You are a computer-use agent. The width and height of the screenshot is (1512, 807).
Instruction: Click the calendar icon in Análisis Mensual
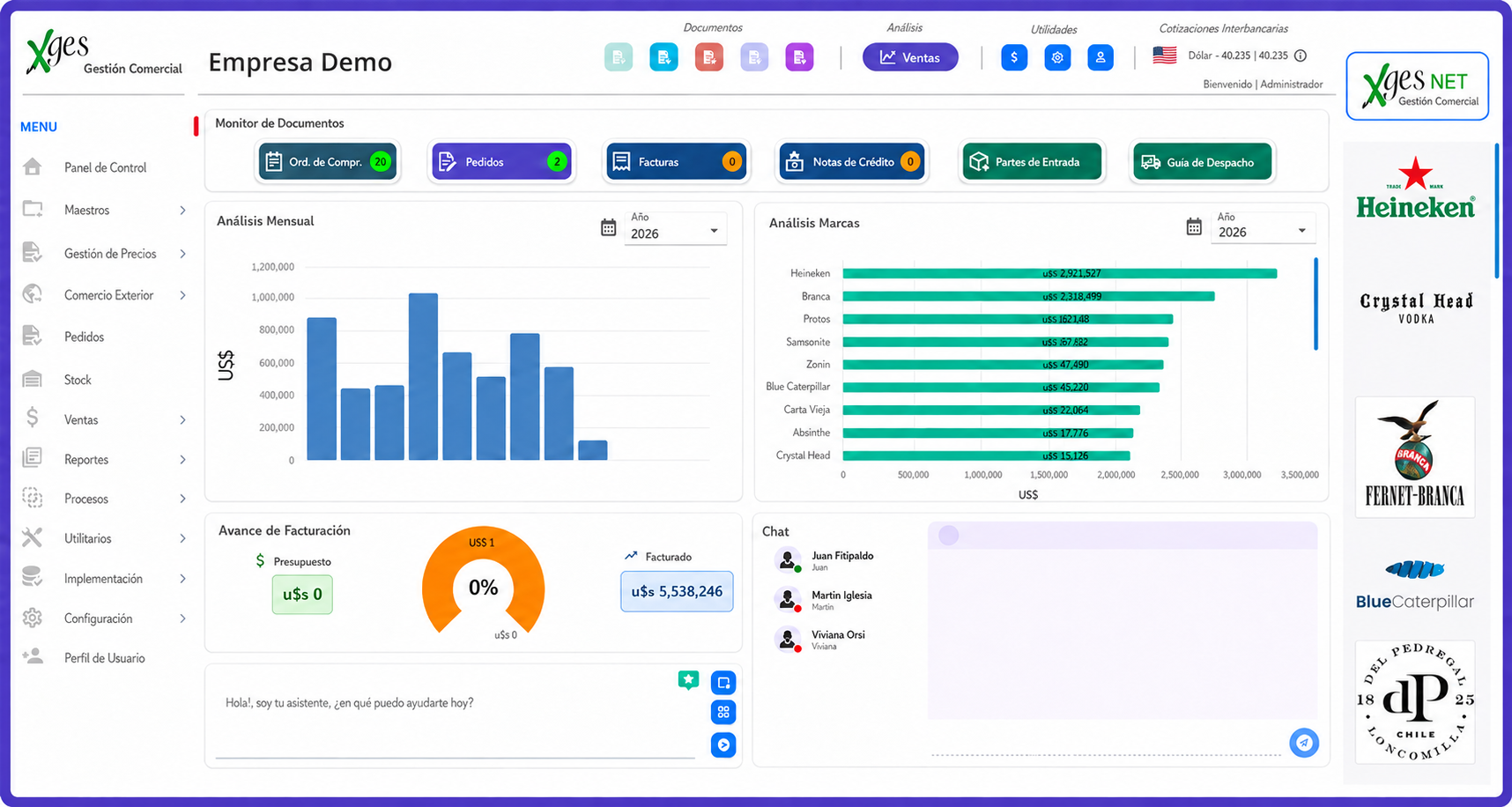(608, 227)
